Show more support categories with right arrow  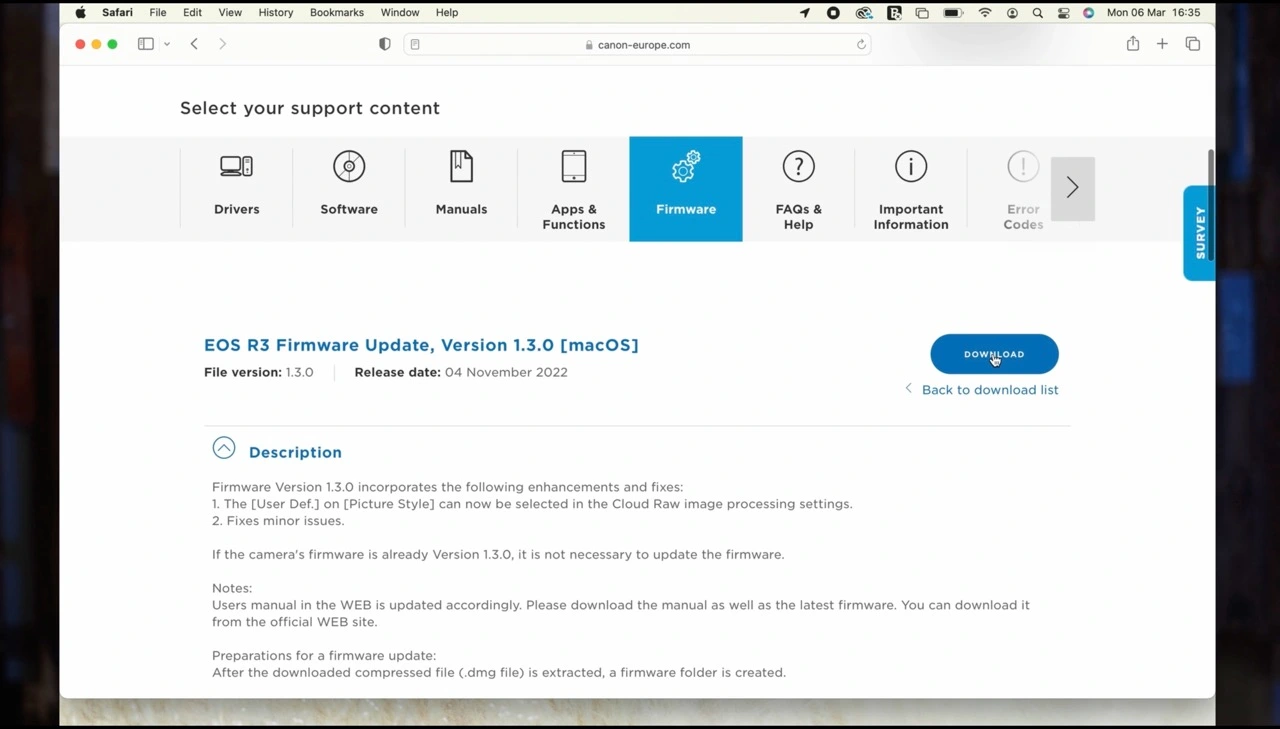[1073, 188]
